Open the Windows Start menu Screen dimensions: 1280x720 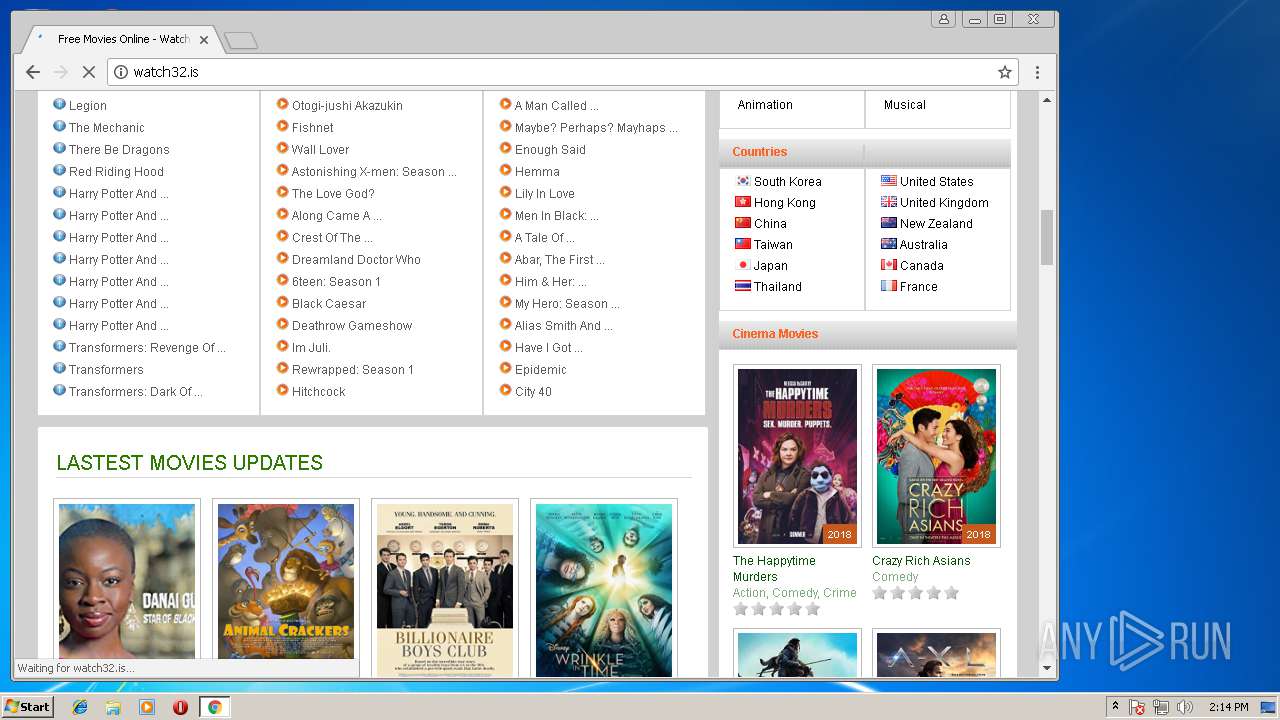[28, 707]
